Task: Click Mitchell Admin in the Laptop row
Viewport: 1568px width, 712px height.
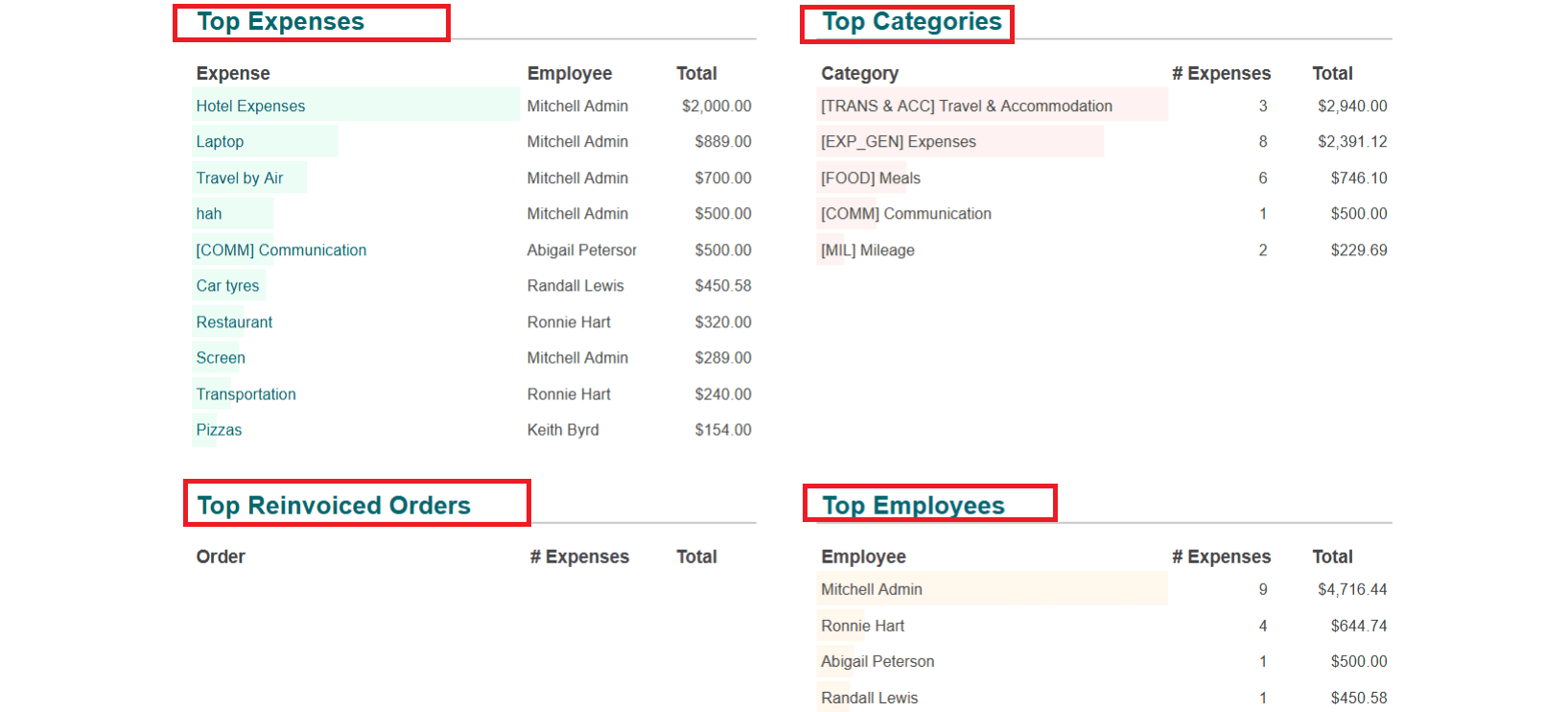Action: [577, 141]
